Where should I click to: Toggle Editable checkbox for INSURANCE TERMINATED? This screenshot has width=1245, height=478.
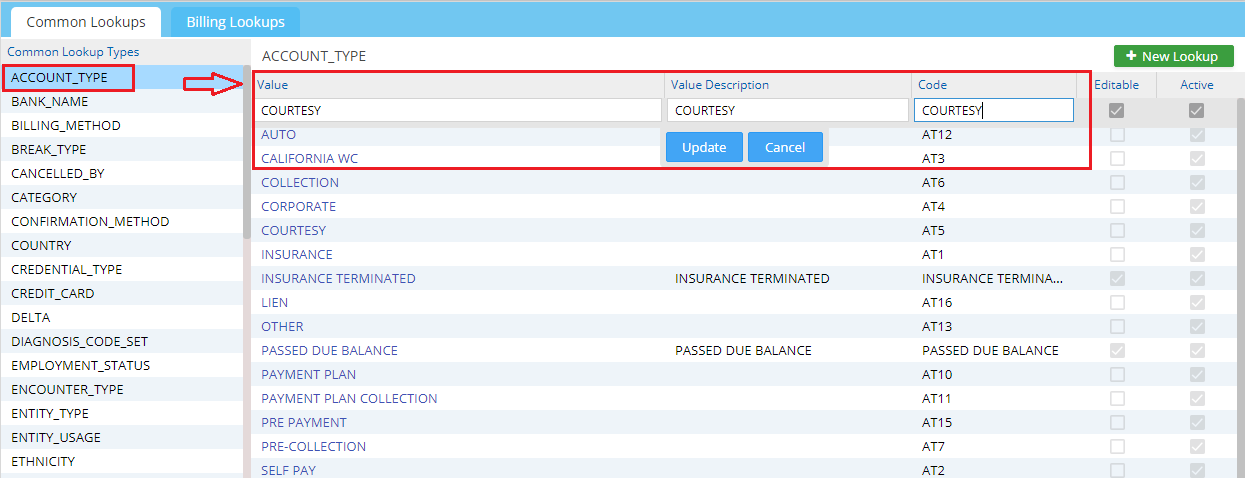click(x=1117, y=279)
